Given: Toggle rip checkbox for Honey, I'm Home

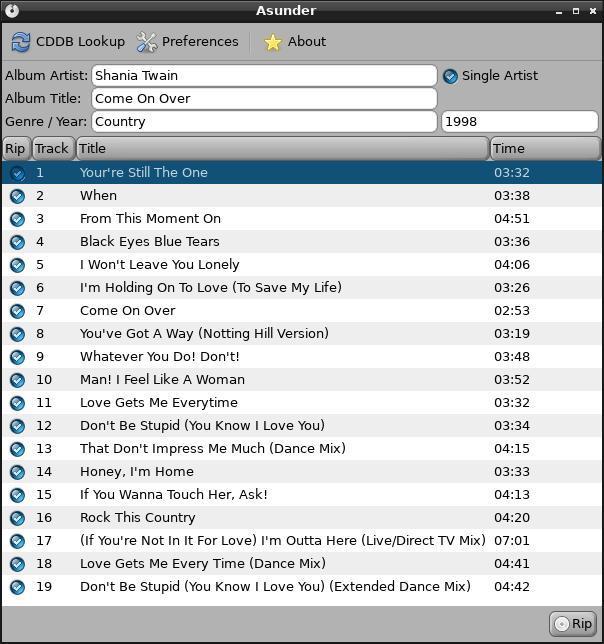Looking at the screenshot, I should point(17,472).
